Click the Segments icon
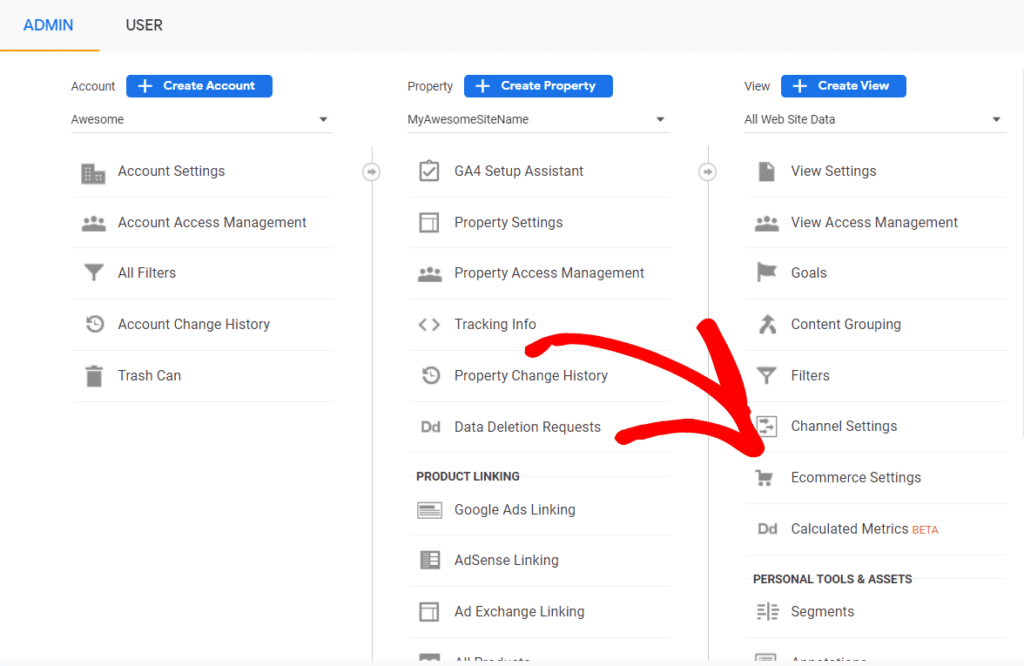Viewport: 1024px width, 666px height. pos(767,612)
